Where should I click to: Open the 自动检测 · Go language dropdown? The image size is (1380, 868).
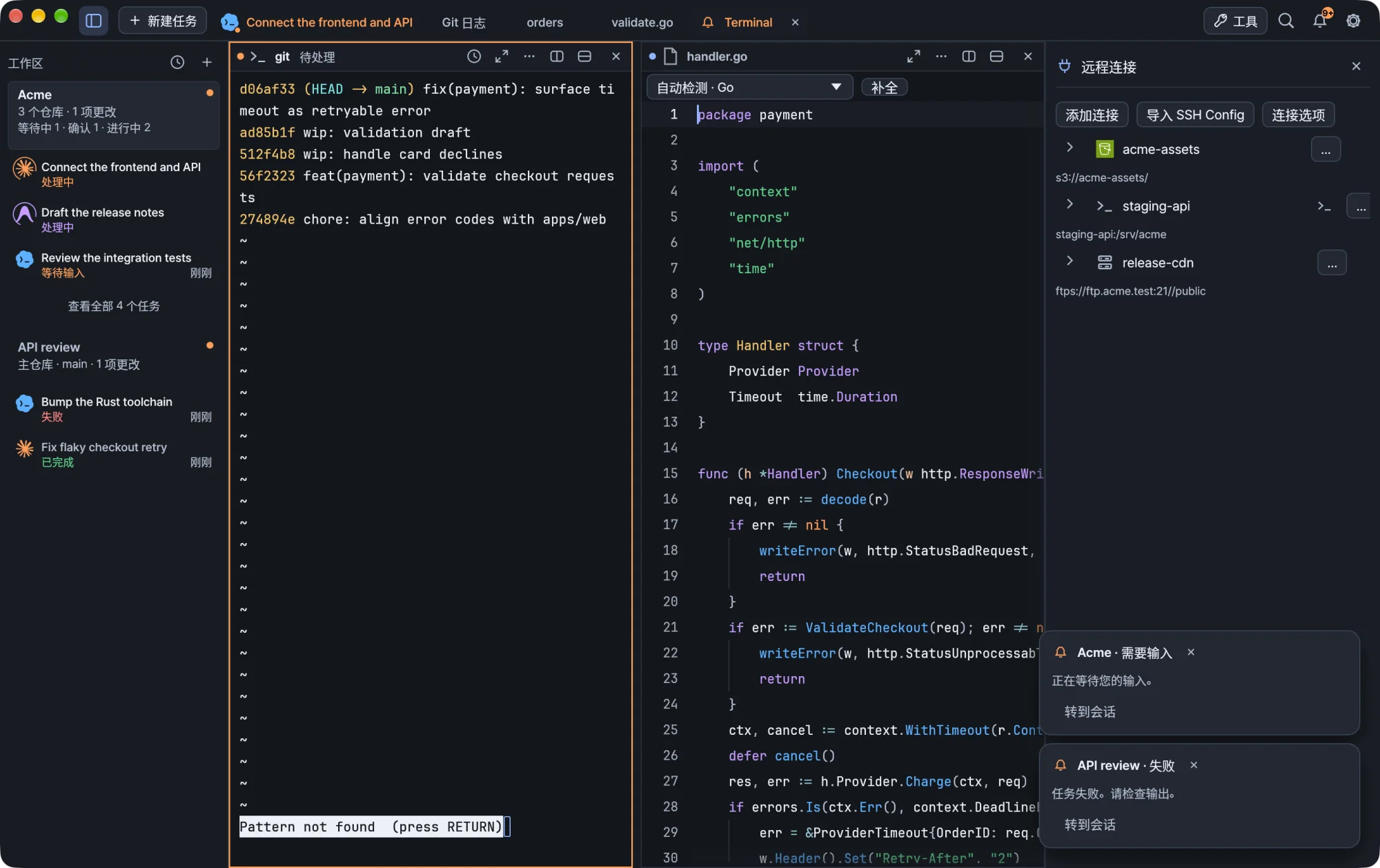click(x=749, y=88)
